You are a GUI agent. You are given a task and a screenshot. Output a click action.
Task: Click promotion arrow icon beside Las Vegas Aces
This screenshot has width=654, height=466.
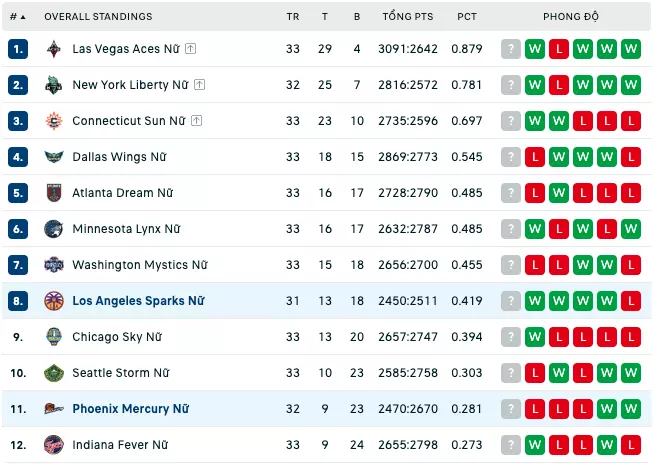191,49
